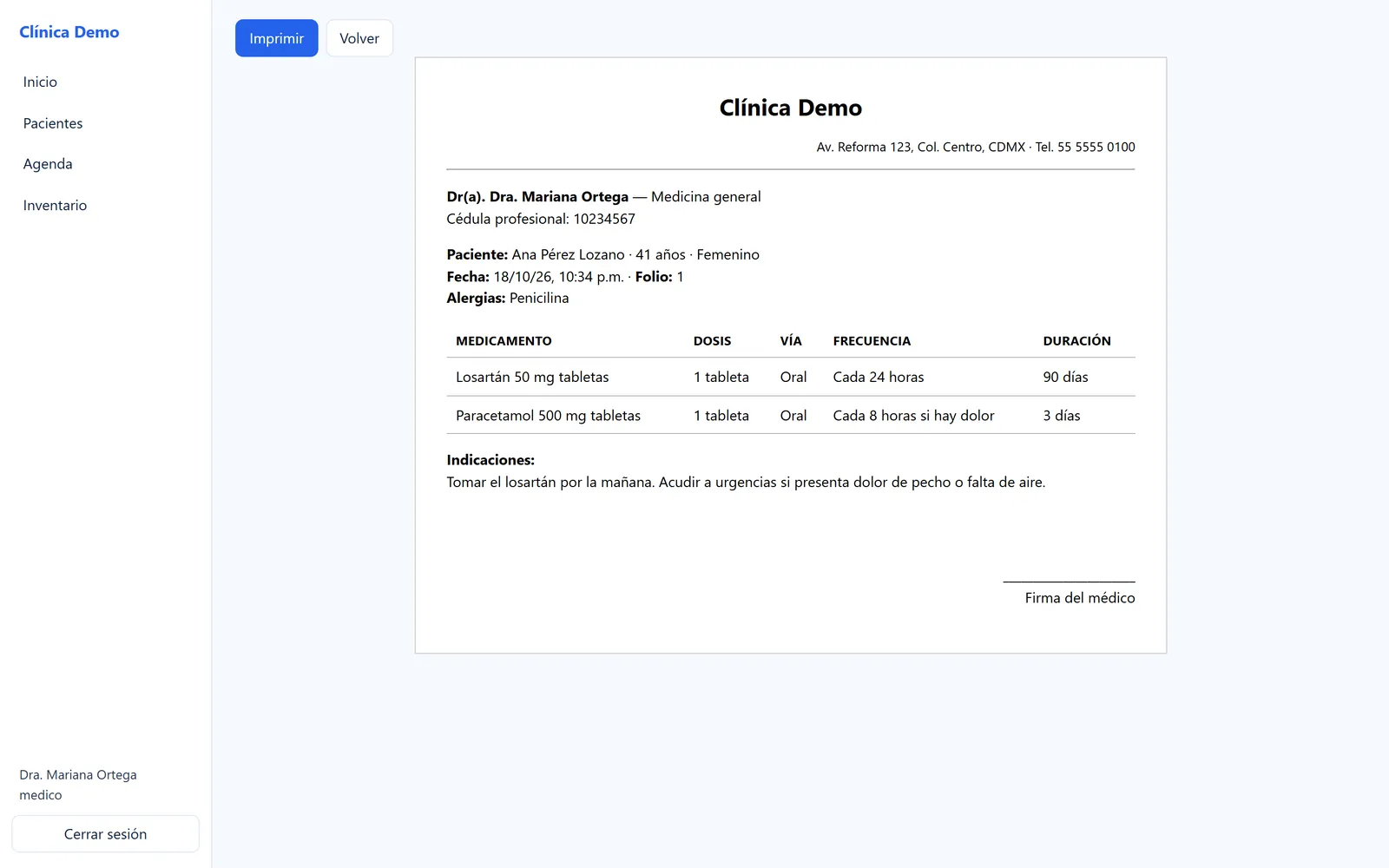Select Paracetamol 500 mg tabletas cell
Screen dimensions: 1389x868
tap(548, 416)
